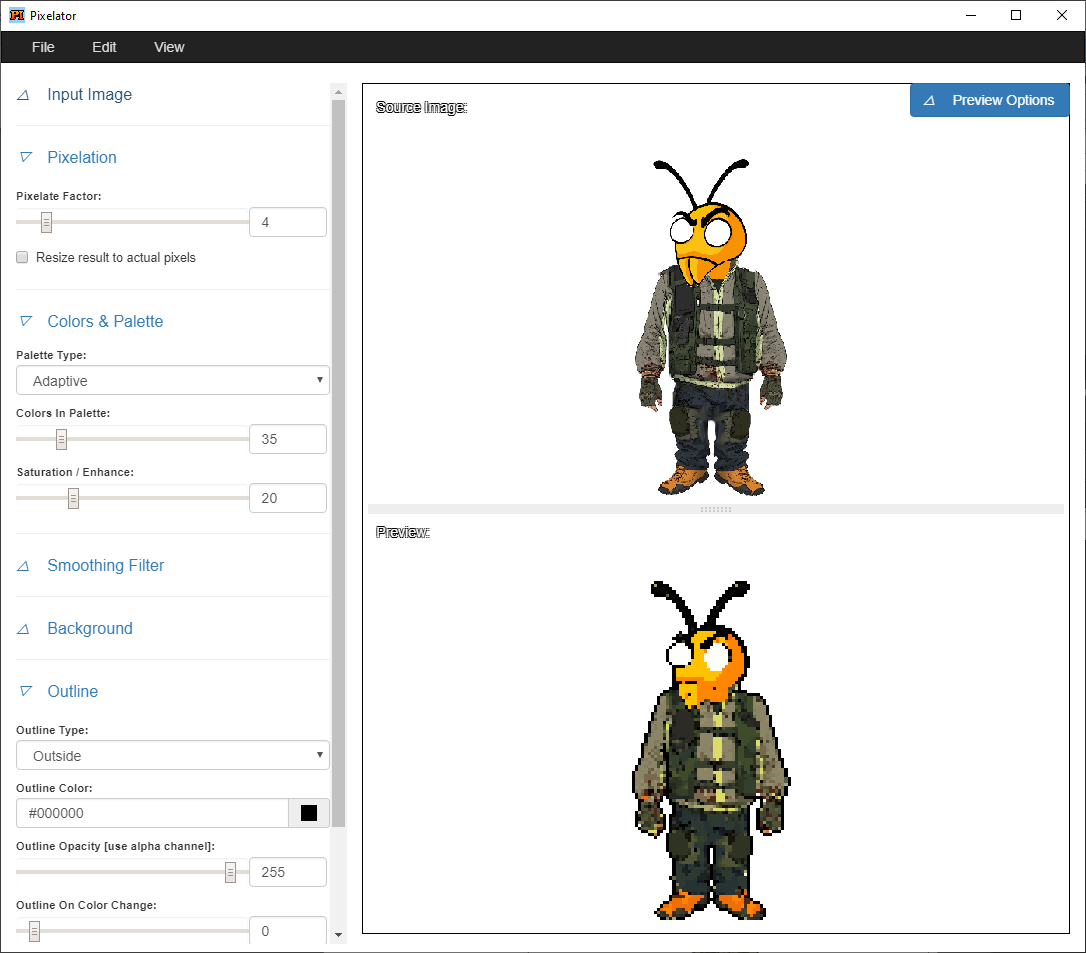Collapse the Outline section
This screenshot has height=953, width=1086.
tap(73, 691)
